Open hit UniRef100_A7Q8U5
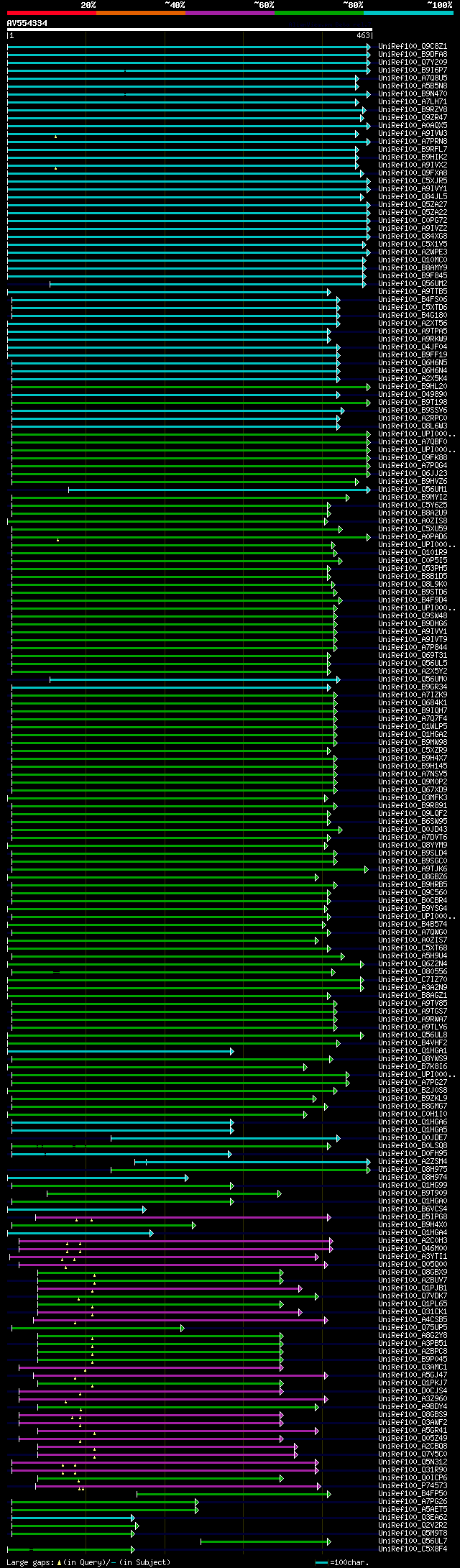 (x=413, y=78)
